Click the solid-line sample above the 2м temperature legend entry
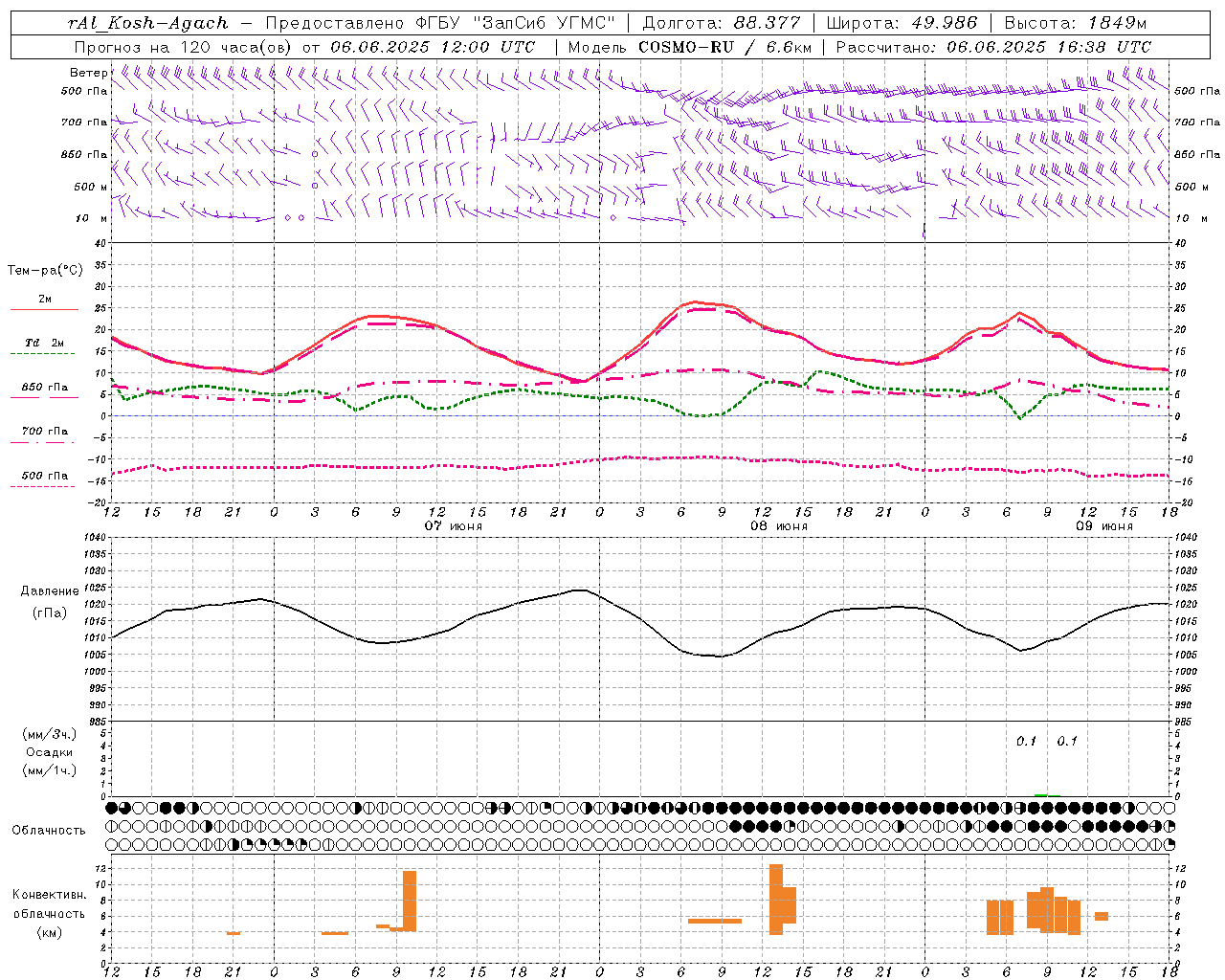The image size is (1225, 980). 44,310
